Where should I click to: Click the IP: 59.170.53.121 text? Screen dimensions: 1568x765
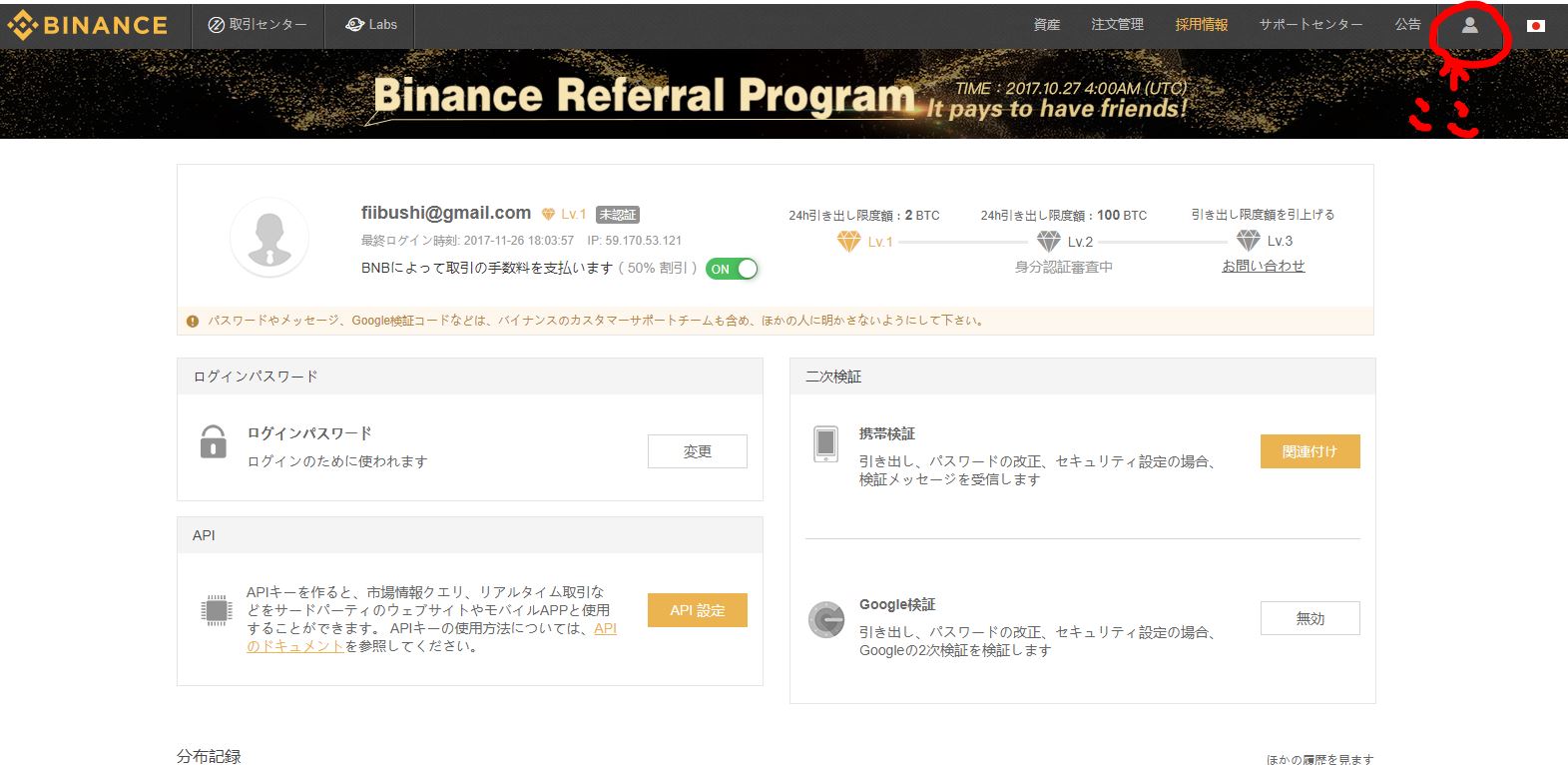634,241
